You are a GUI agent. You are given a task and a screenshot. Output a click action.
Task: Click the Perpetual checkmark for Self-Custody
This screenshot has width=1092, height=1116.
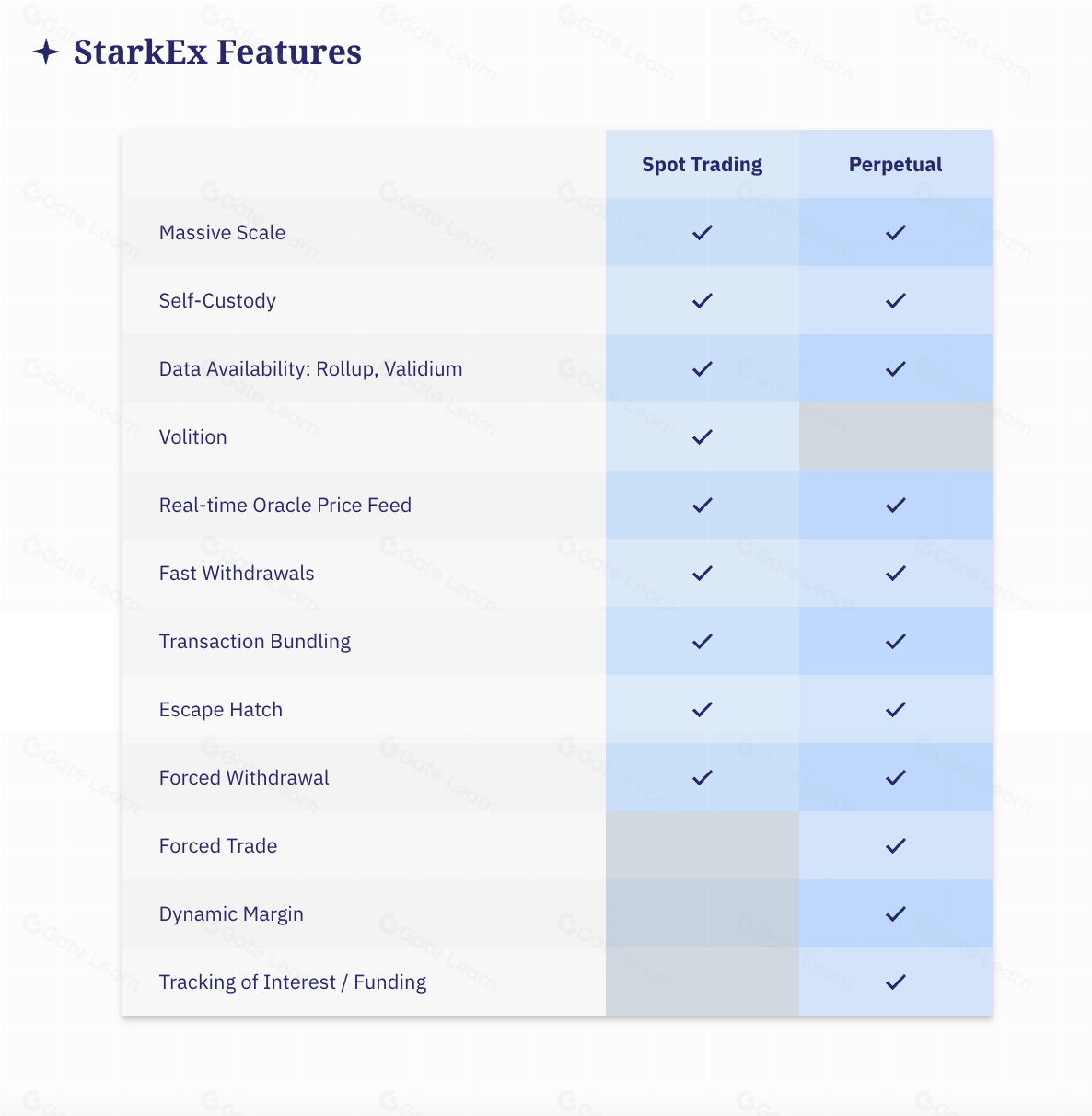(896, 300)
